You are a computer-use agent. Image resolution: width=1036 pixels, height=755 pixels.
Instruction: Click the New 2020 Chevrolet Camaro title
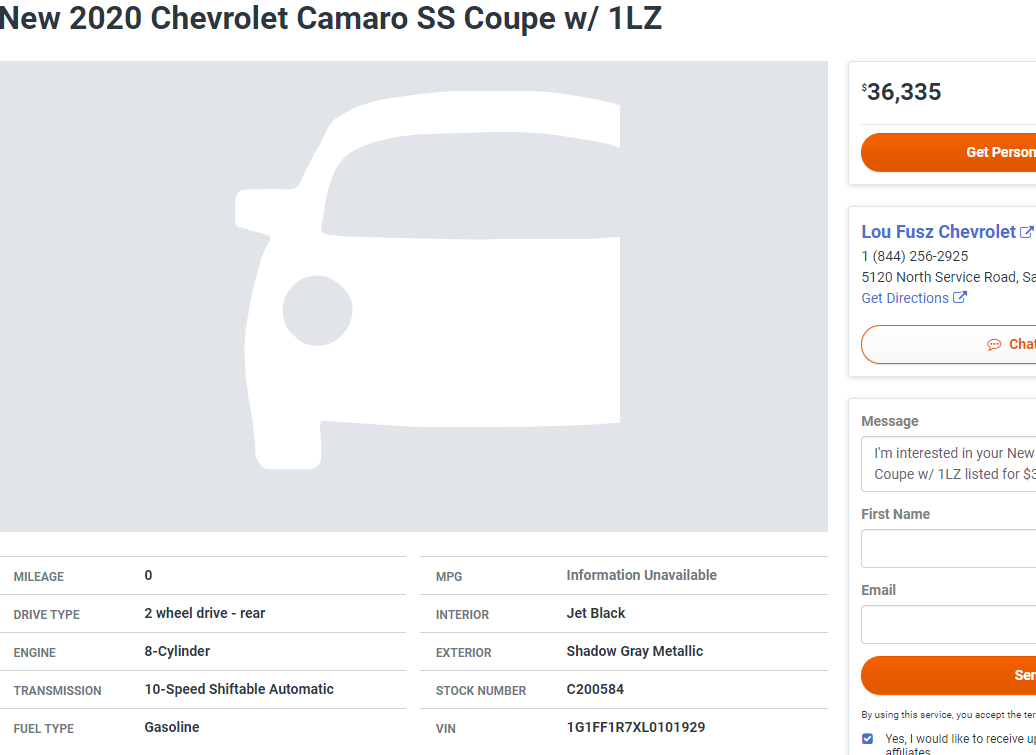330,18
